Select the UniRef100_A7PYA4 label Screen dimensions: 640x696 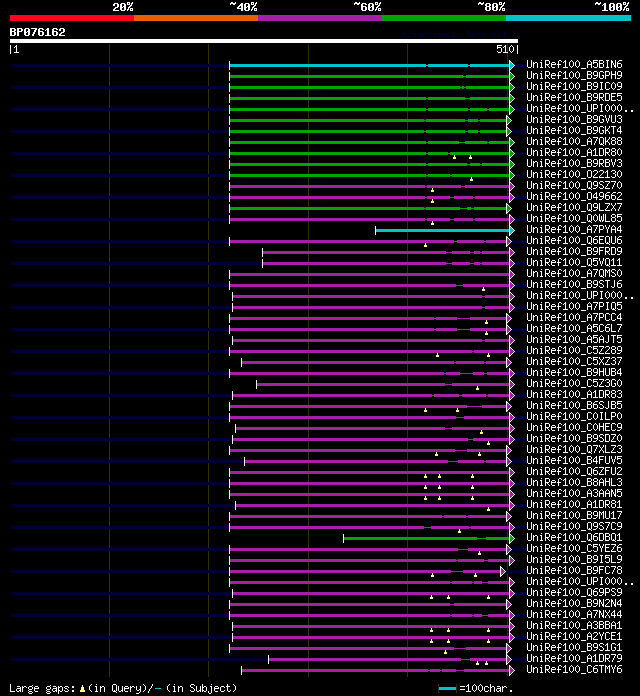coord(574,229)
